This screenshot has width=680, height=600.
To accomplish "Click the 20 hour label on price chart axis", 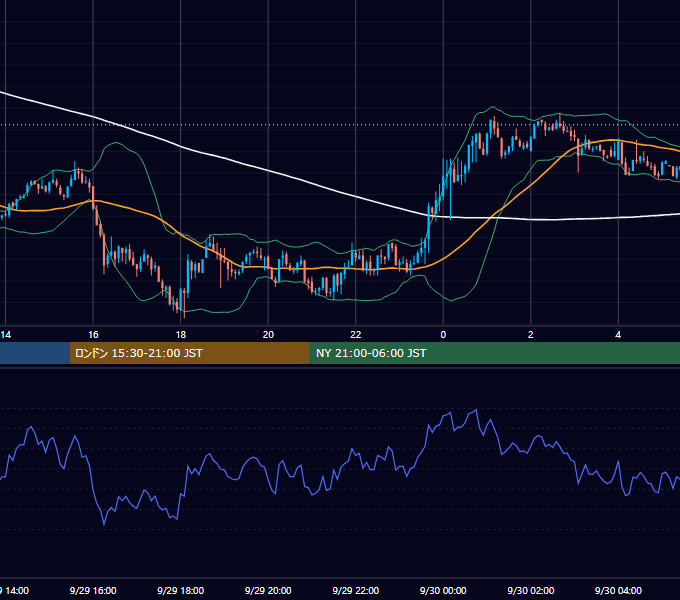I will pyautogui.click(x=268, y=335).
